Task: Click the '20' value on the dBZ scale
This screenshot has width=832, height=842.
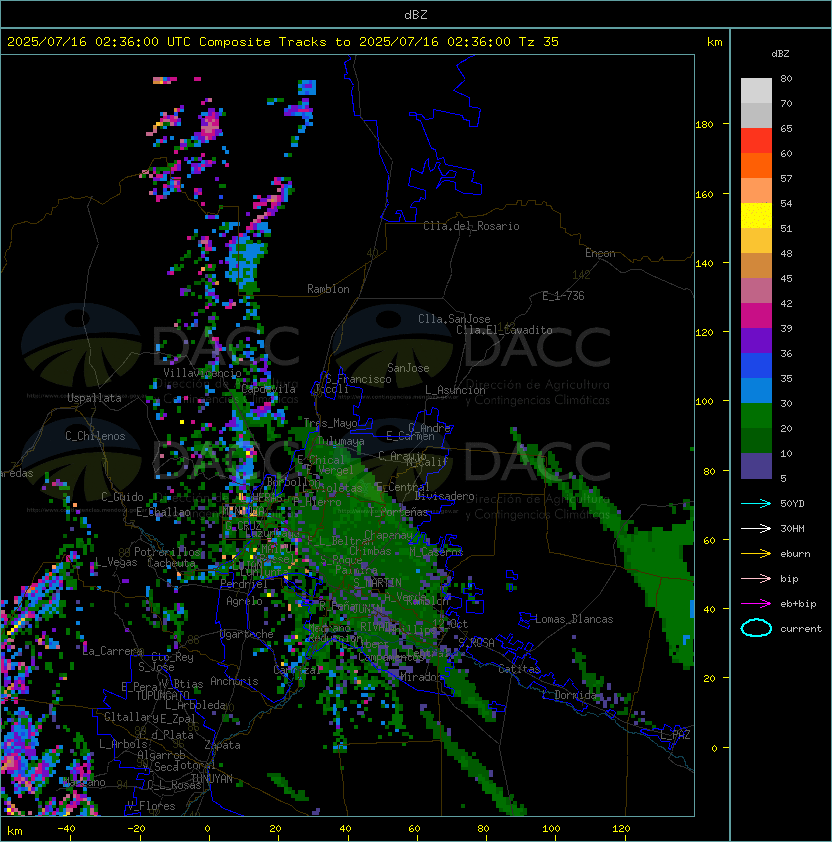Action: (x=786, y=429)
